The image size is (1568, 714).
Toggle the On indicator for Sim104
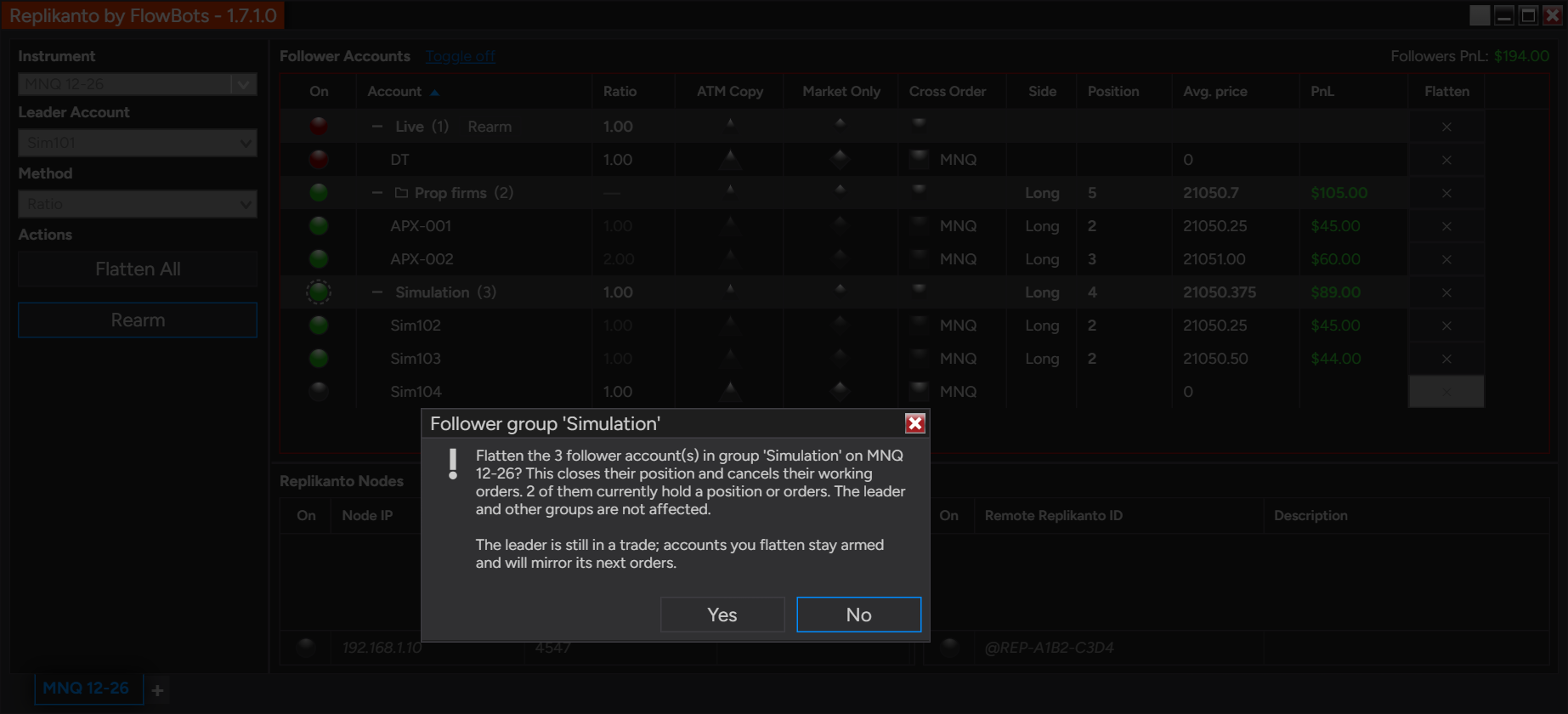(319, 392)
